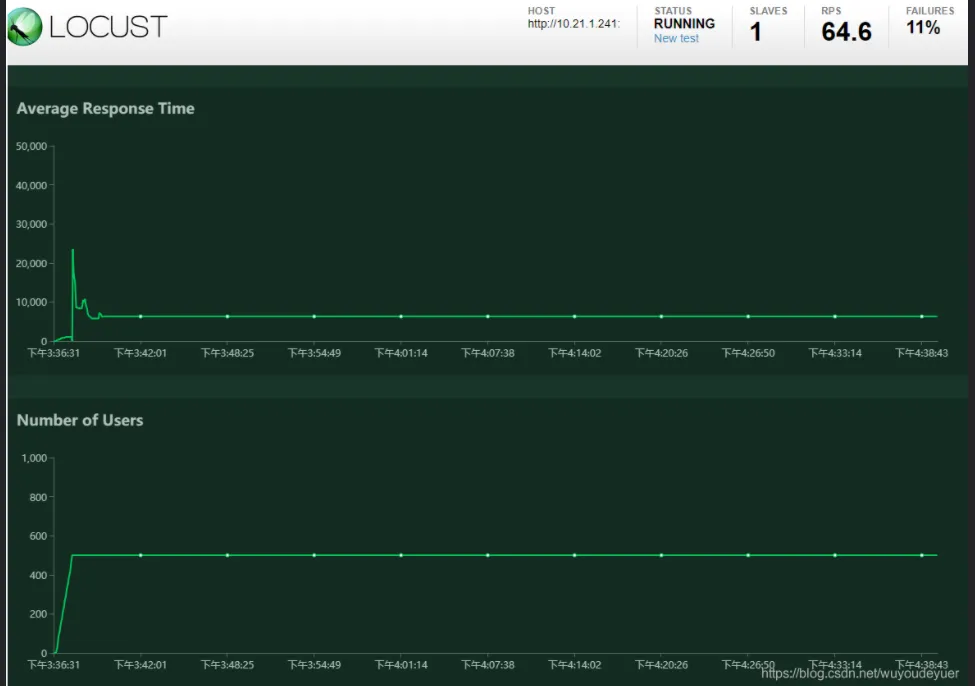Image resolution: width=975 pixels, height=686 pixels.
Task: Click response time data point at 下午4:20:26
Action: [661, 317]
